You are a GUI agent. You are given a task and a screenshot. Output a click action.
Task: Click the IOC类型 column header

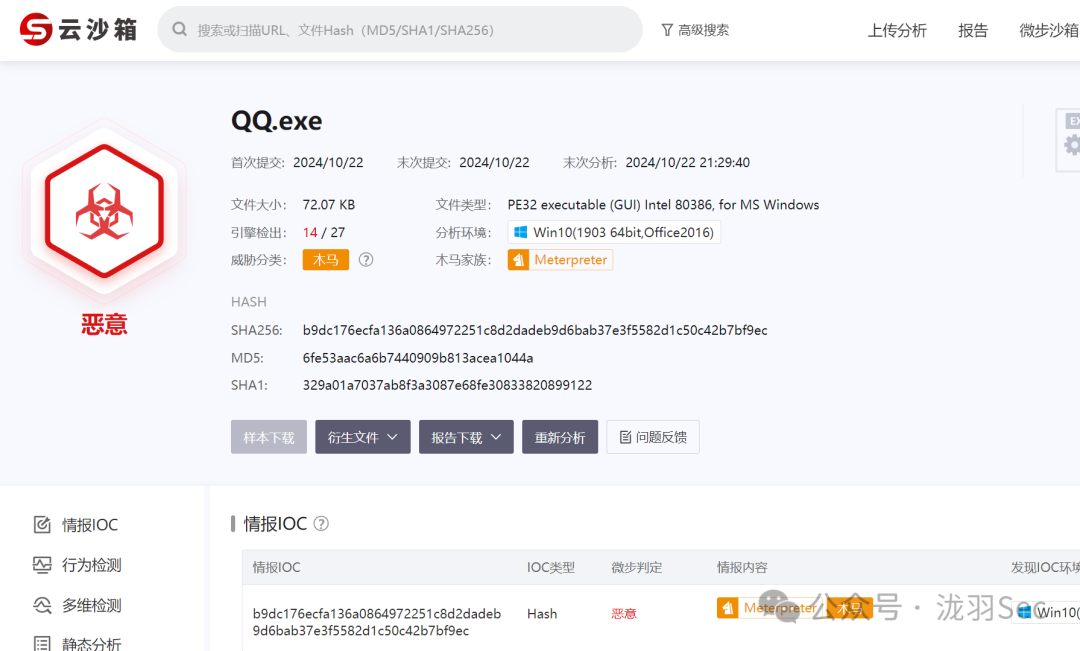click(x=550, y=567)
